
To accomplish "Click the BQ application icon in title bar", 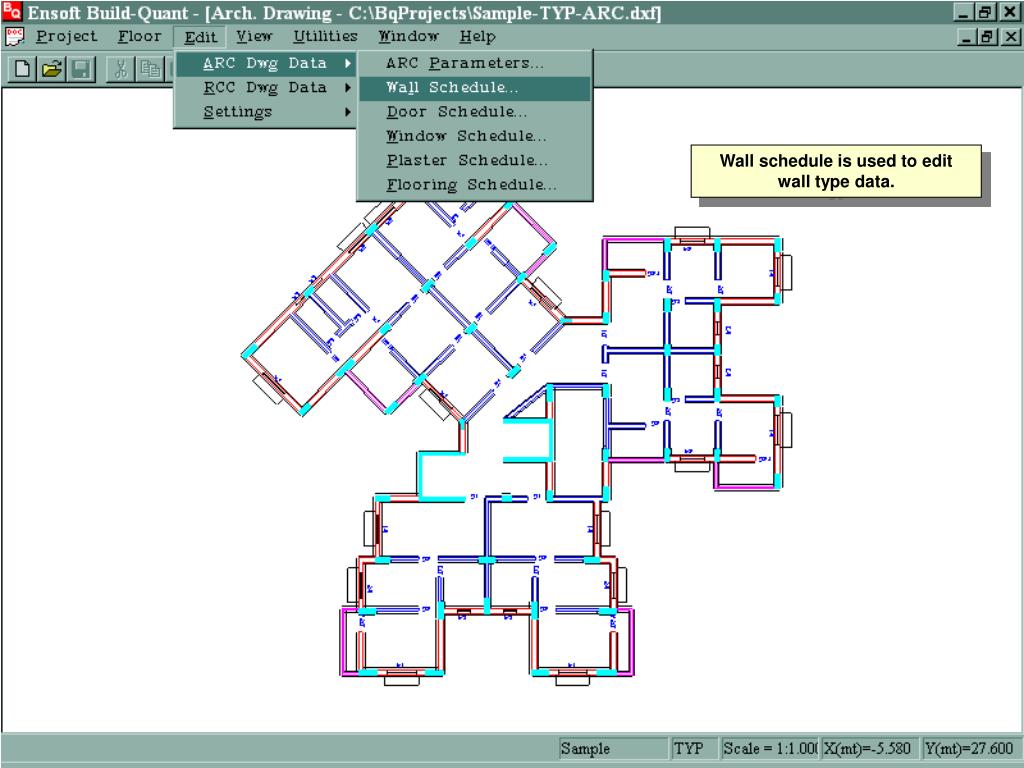I will tap(12, 11).
